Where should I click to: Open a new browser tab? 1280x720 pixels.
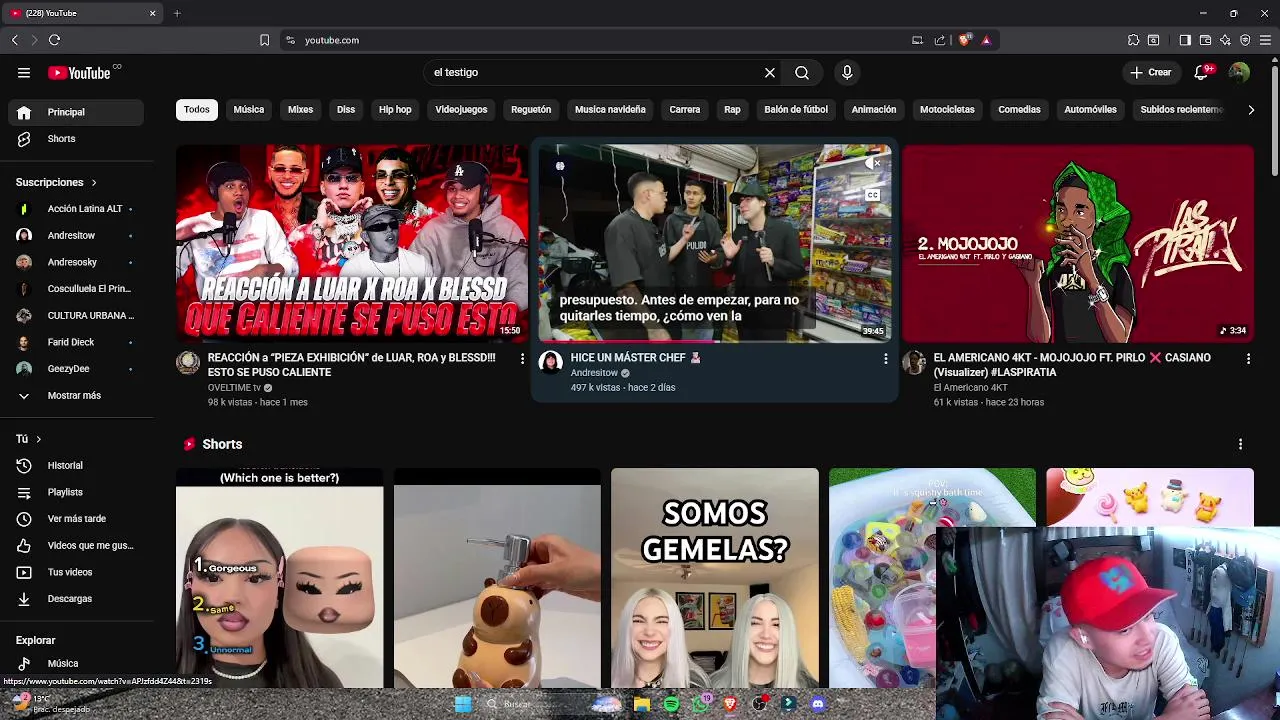point(177,13)
